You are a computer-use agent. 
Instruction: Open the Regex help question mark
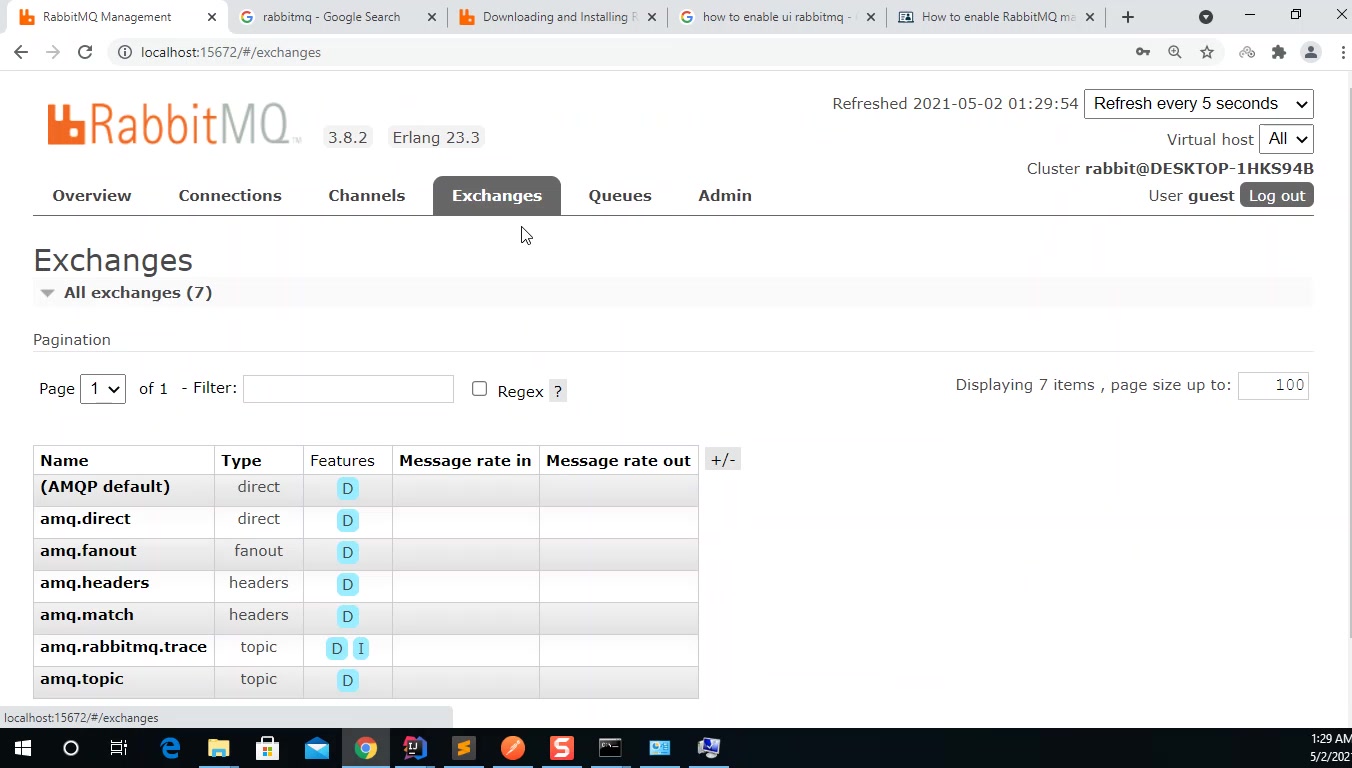(x=558, y=391)
